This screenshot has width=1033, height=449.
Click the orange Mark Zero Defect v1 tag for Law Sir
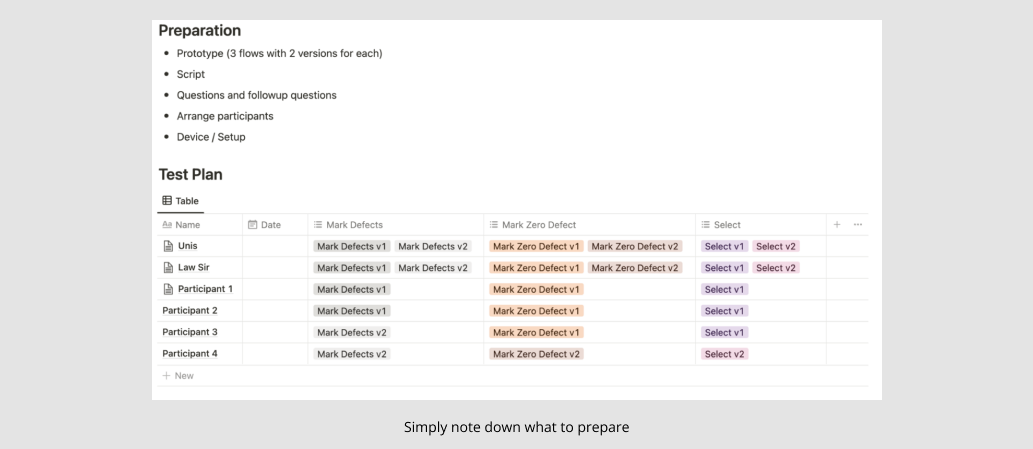(x=536, y=268)
